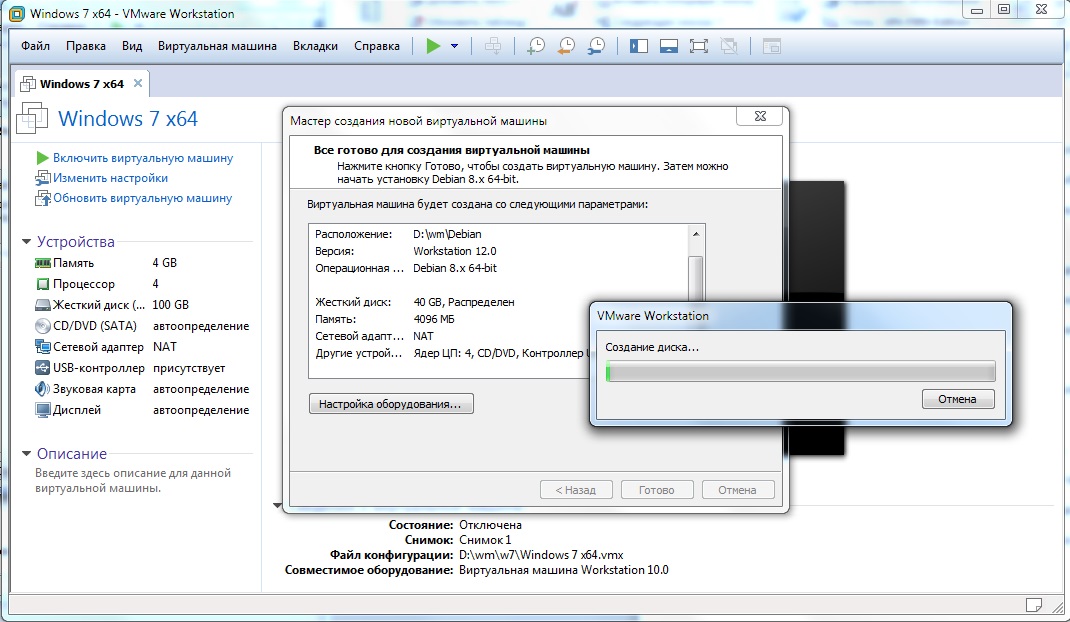Minimize the VMware Workstation window
This screenshot has width=1070, height=622.
[x=977, y=10]
